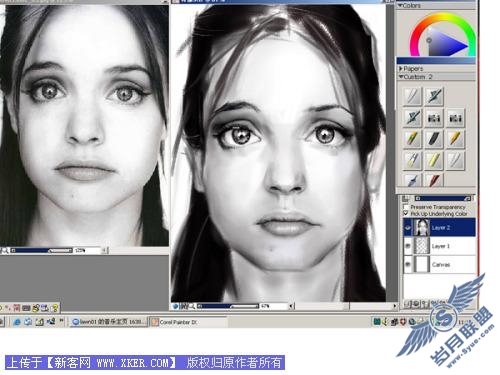Switch to the lawn01 browser taskbar button
Viewport: 500px width, 375px height.
[109, 322]
